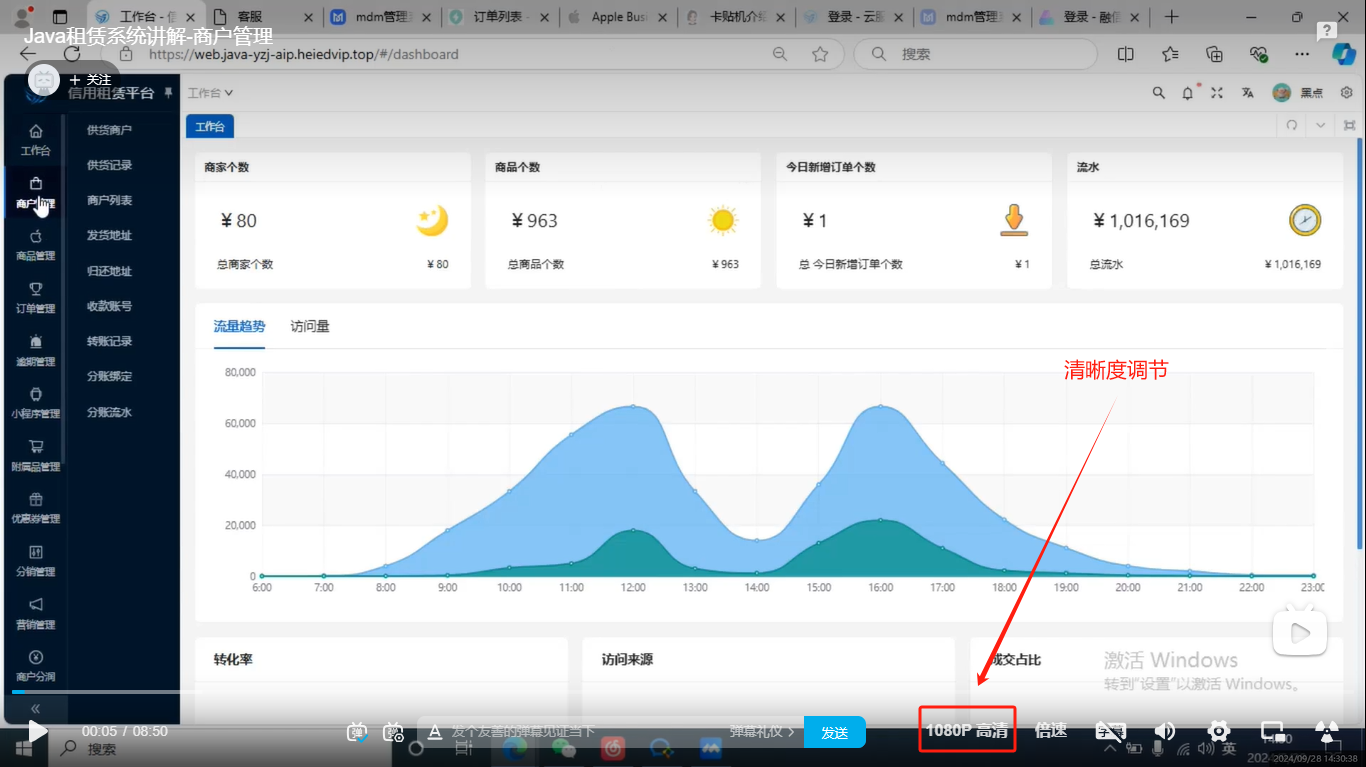Click the 发送 button

click(x=835, y=732)
